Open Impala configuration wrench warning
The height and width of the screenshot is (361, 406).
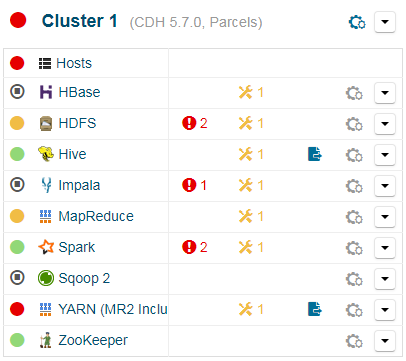(246, 185)
